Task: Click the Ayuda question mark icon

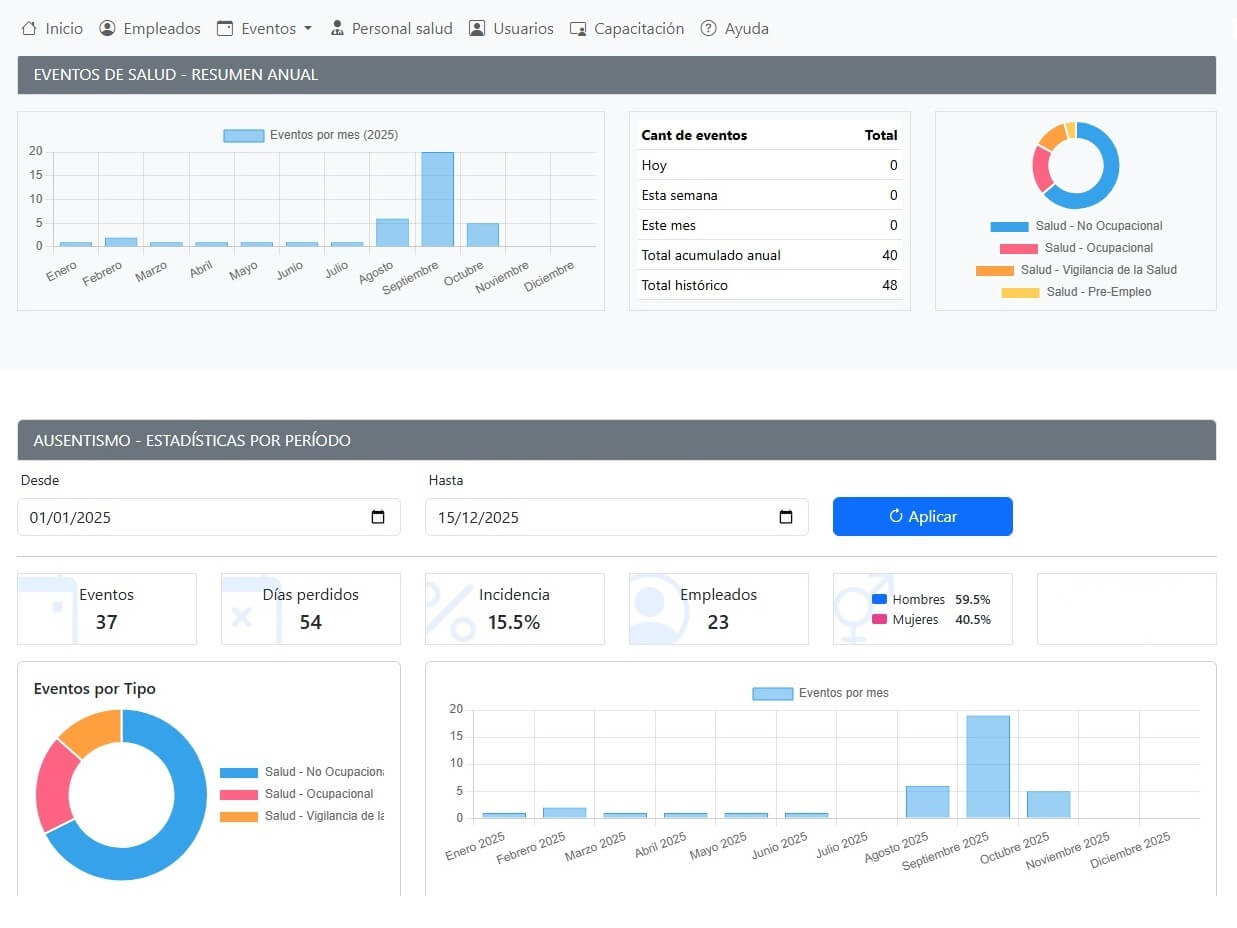Action: pos(709,29)
